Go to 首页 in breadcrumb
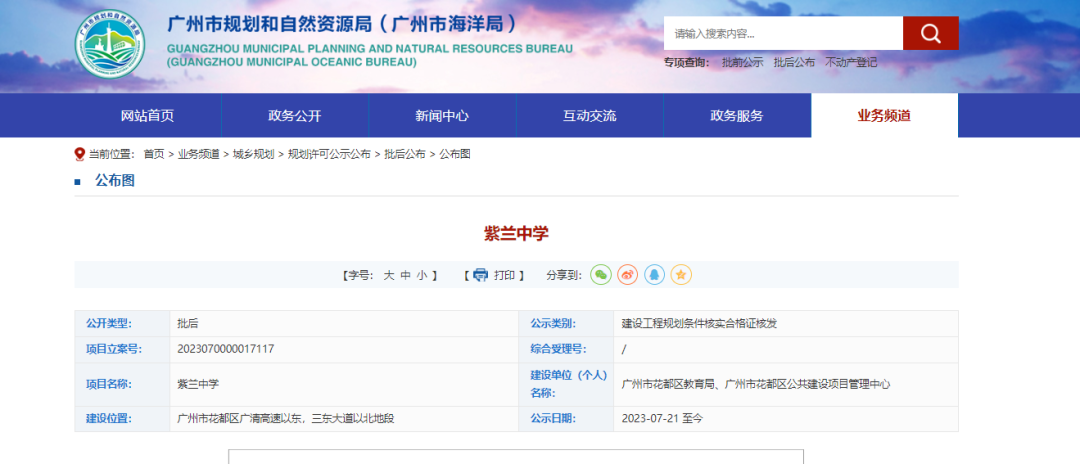This screenshot has height=464, width=1080. click(x=154, y=154)
